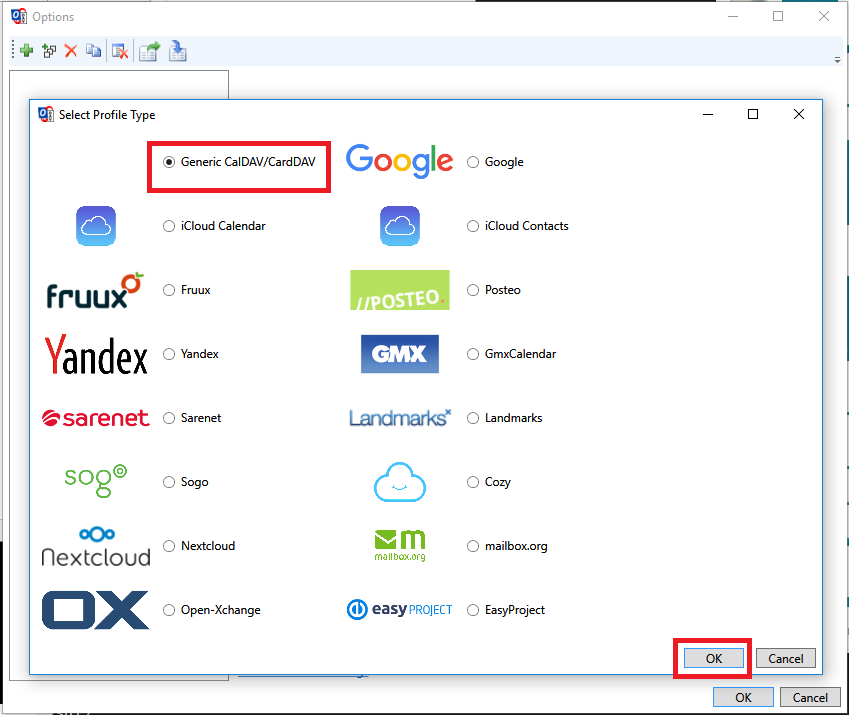Image resolution: width=849 pixels, height=715 pixels.
Task: Click the import profiles toolbar icon
Action: [x=177, y=51]
